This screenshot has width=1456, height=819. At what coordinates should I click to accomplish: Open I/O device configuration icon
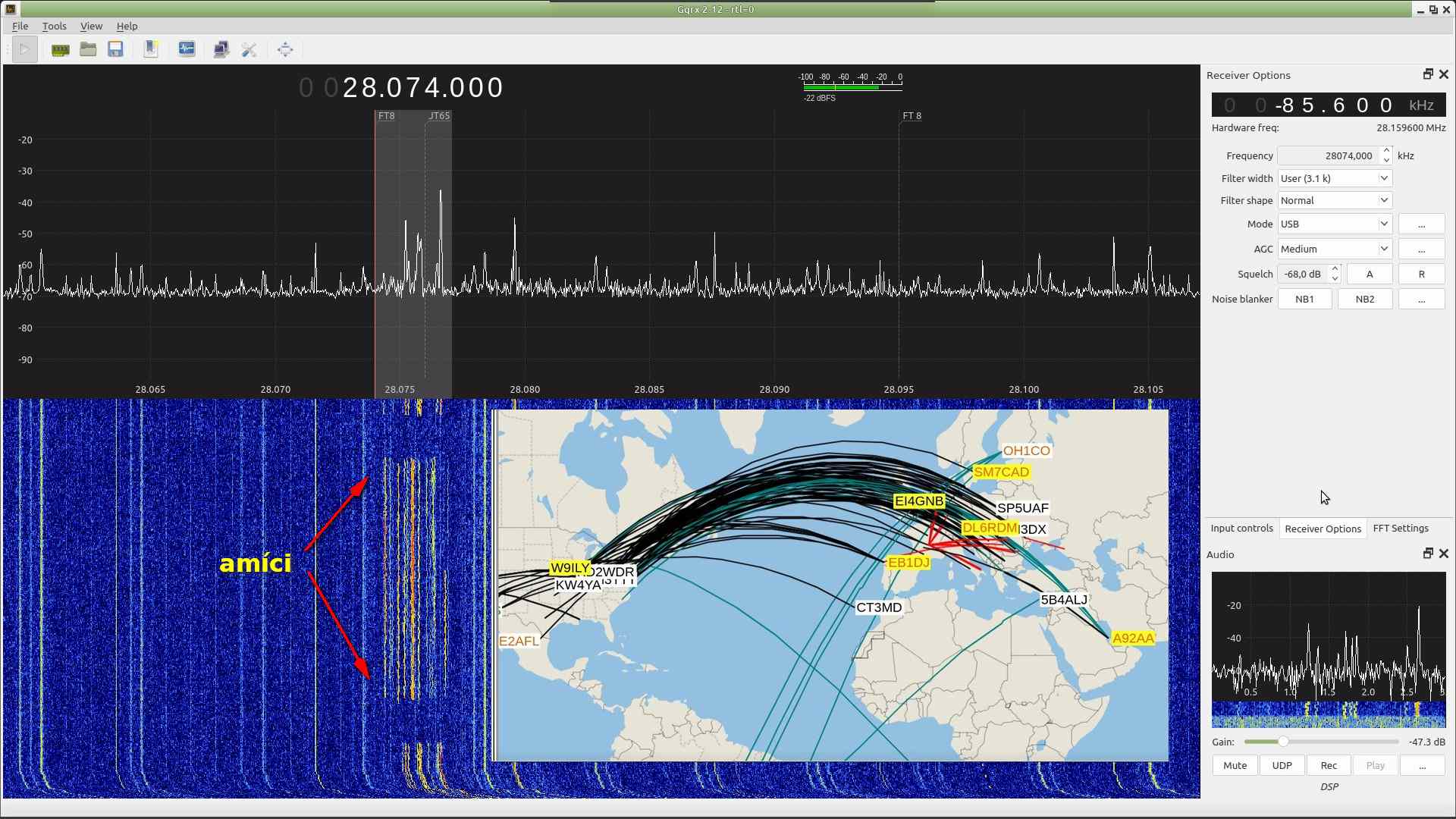click(x=60, y=50)
